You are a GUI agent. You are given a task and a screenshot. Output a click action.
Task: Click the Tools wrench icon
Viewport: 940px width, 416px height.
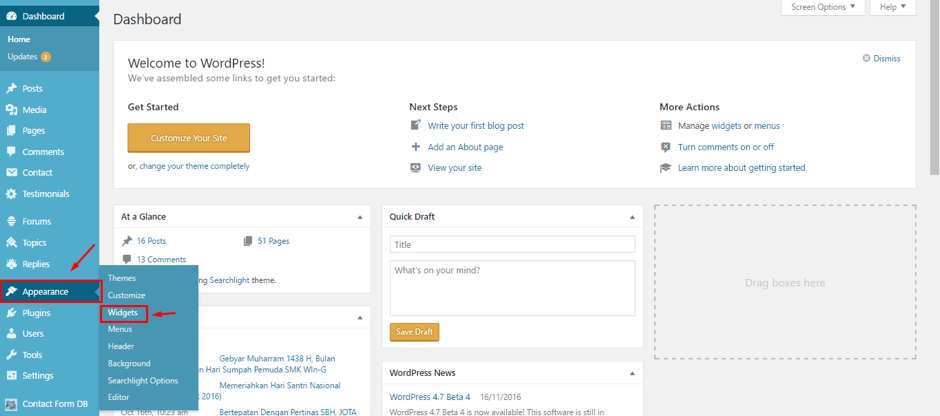tap(11, 355)
